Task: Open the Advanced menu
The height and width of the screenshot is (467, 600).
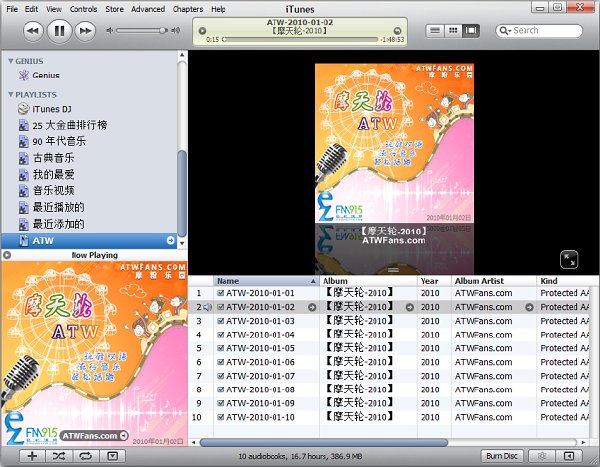Action: click(148, 9)
